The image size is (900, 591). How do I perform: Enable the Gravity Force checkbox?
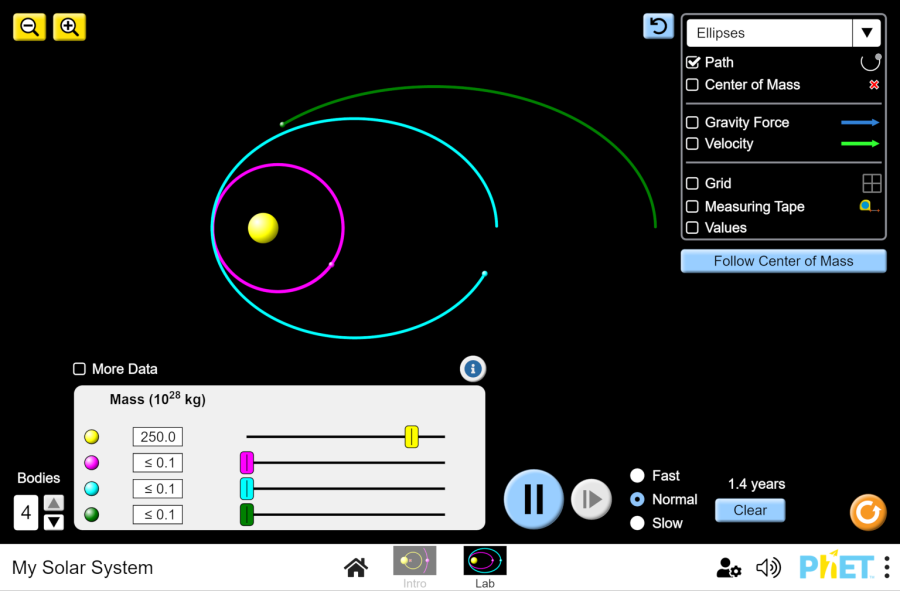click(693, 122)
